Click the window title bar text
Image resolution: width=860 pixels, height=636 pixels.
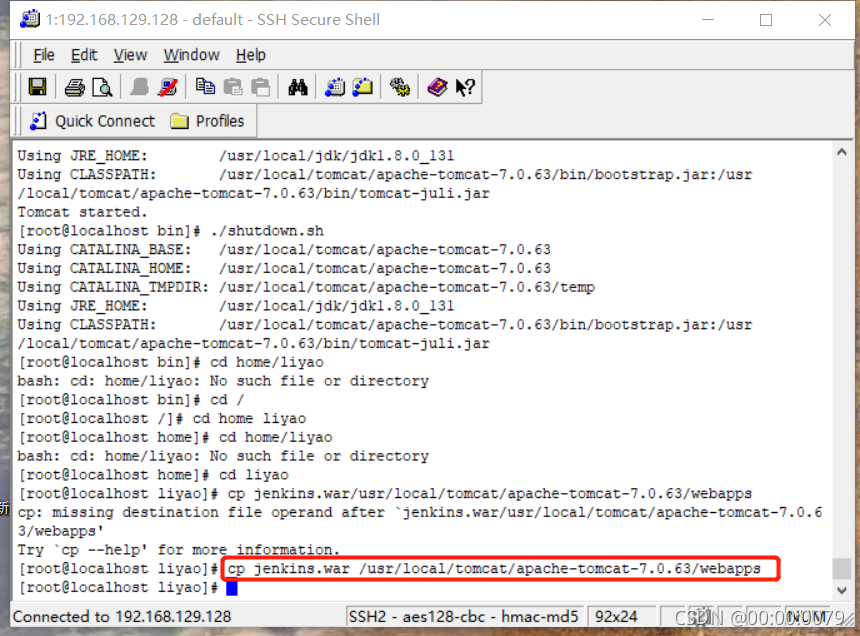[x=213, y=20]
